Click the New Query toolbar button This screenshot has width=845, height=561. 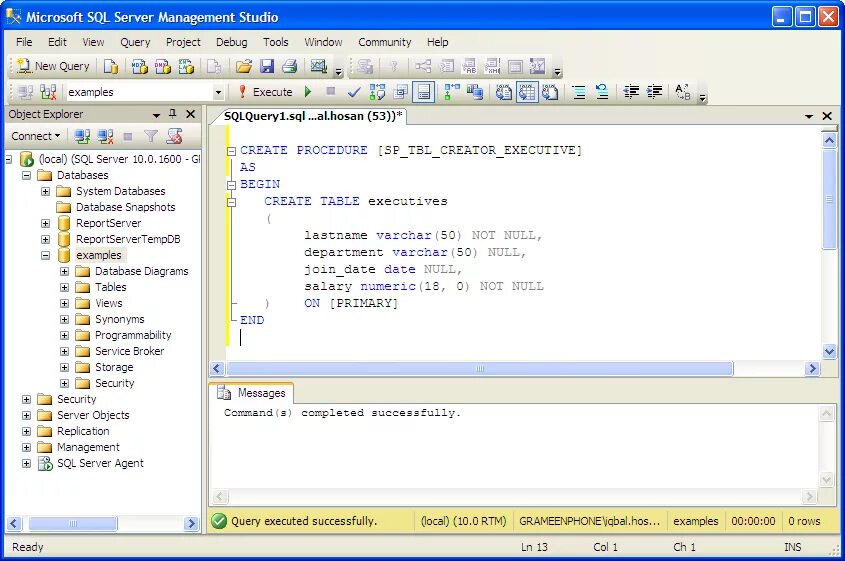(x=53, y=66)
